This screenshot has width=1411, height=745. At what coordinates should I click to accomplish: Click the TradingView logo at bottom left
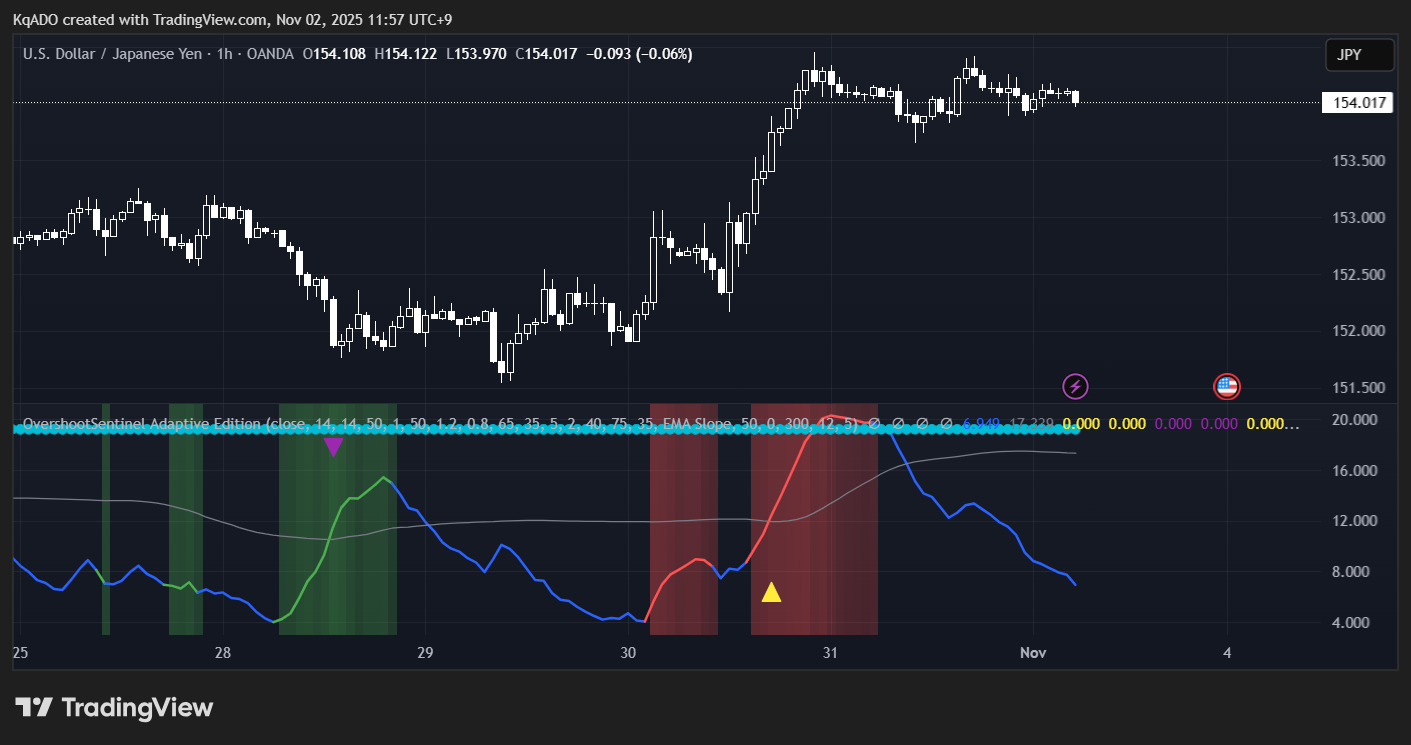(x=114, y=708)
